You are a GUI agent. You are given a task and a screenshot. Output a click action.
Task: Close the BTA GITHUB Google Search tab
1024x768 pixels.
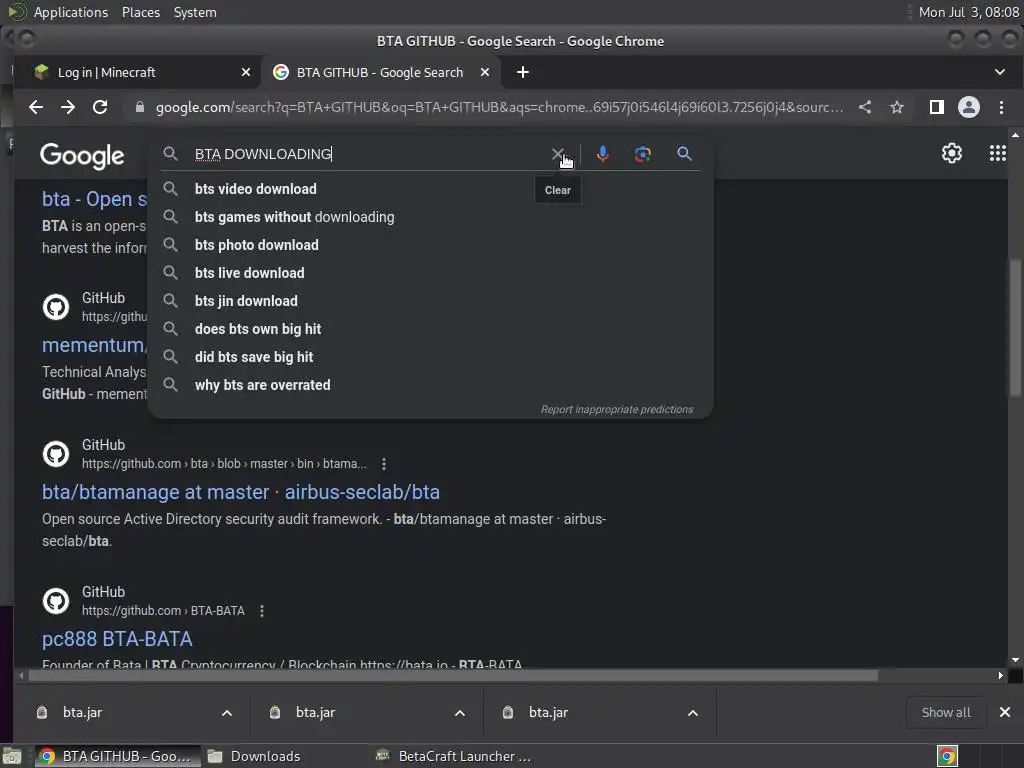click(x=485, y=72)
